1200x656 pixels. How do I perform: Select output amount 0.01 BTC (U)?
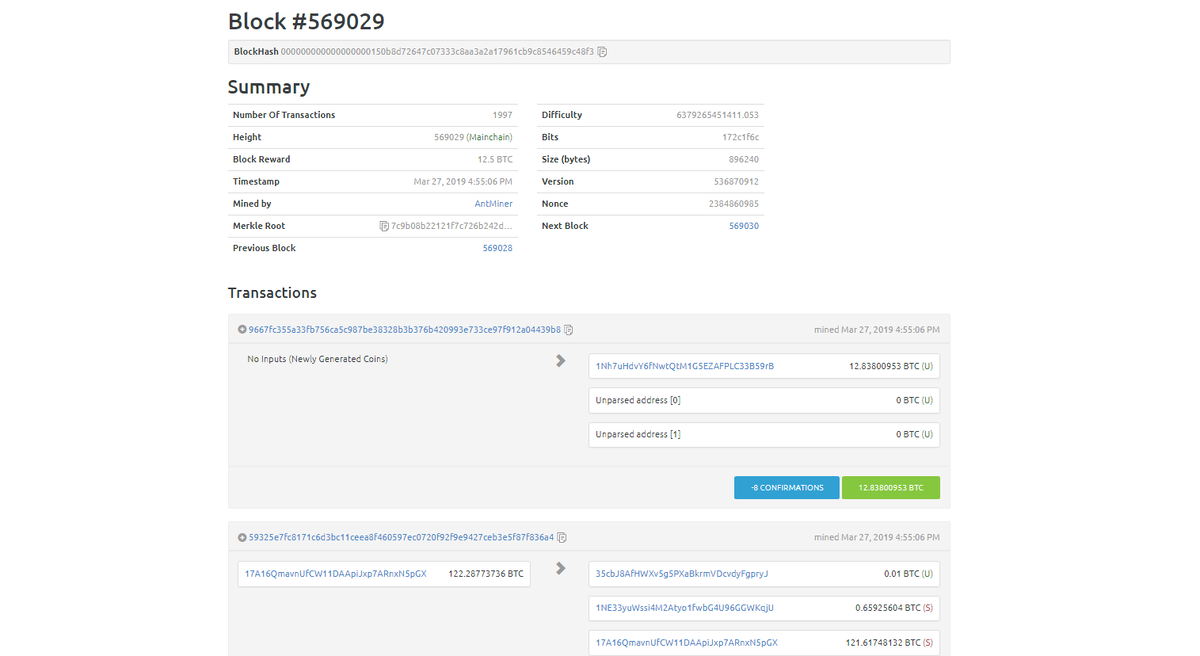click(908, 574)
